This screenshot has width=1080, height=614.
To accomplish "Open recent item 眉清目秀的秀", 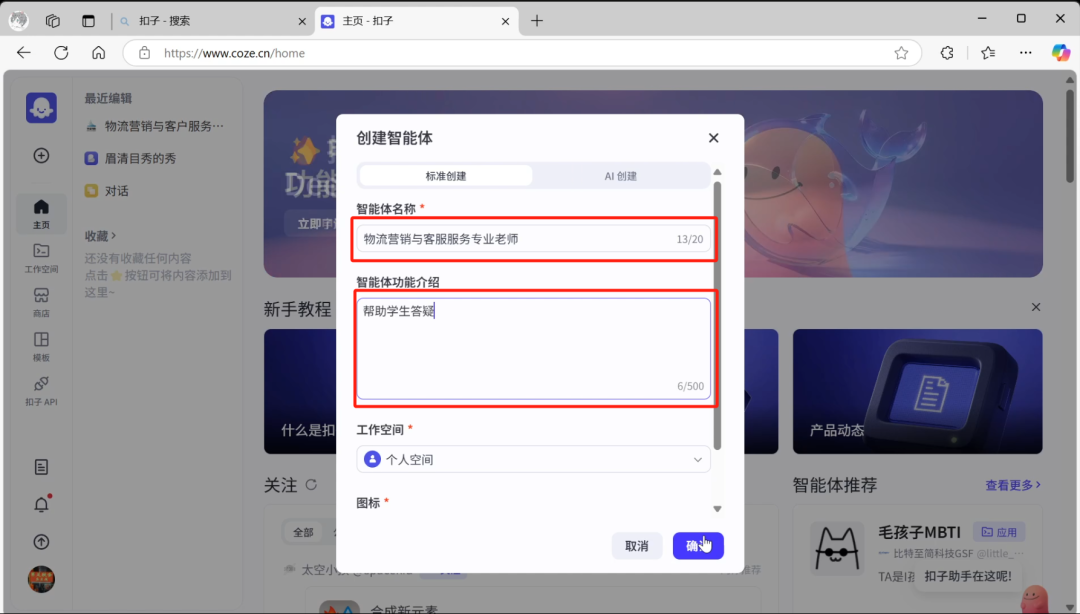I will coord(140,158).
